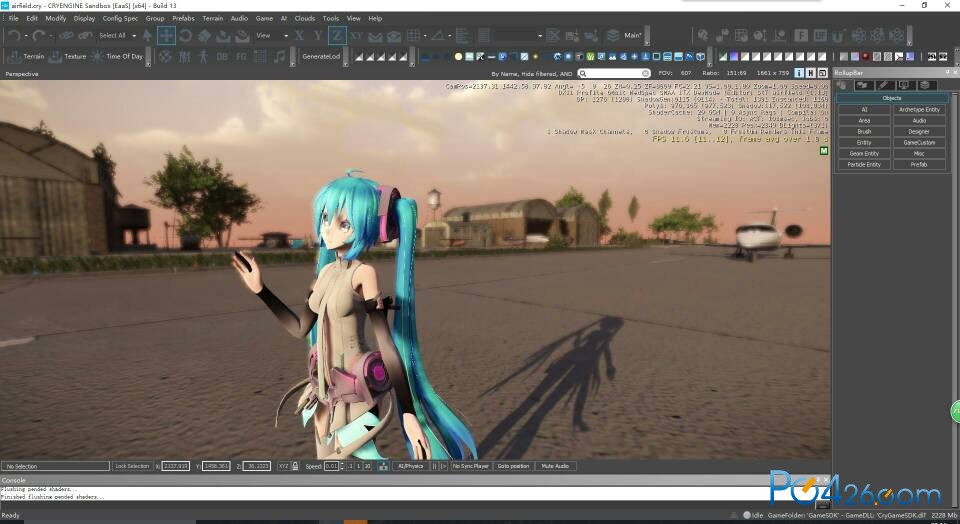Image resolution: width=960 pixels, height=524 pixels.
Task: Select the Particle Entity category
Action: 864,165
